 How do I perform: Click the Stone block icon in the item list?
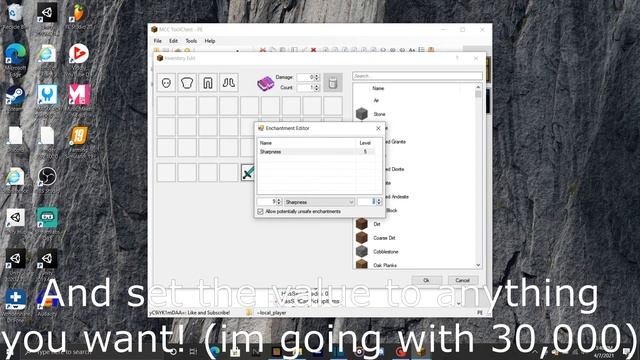[x=362, y=114]
